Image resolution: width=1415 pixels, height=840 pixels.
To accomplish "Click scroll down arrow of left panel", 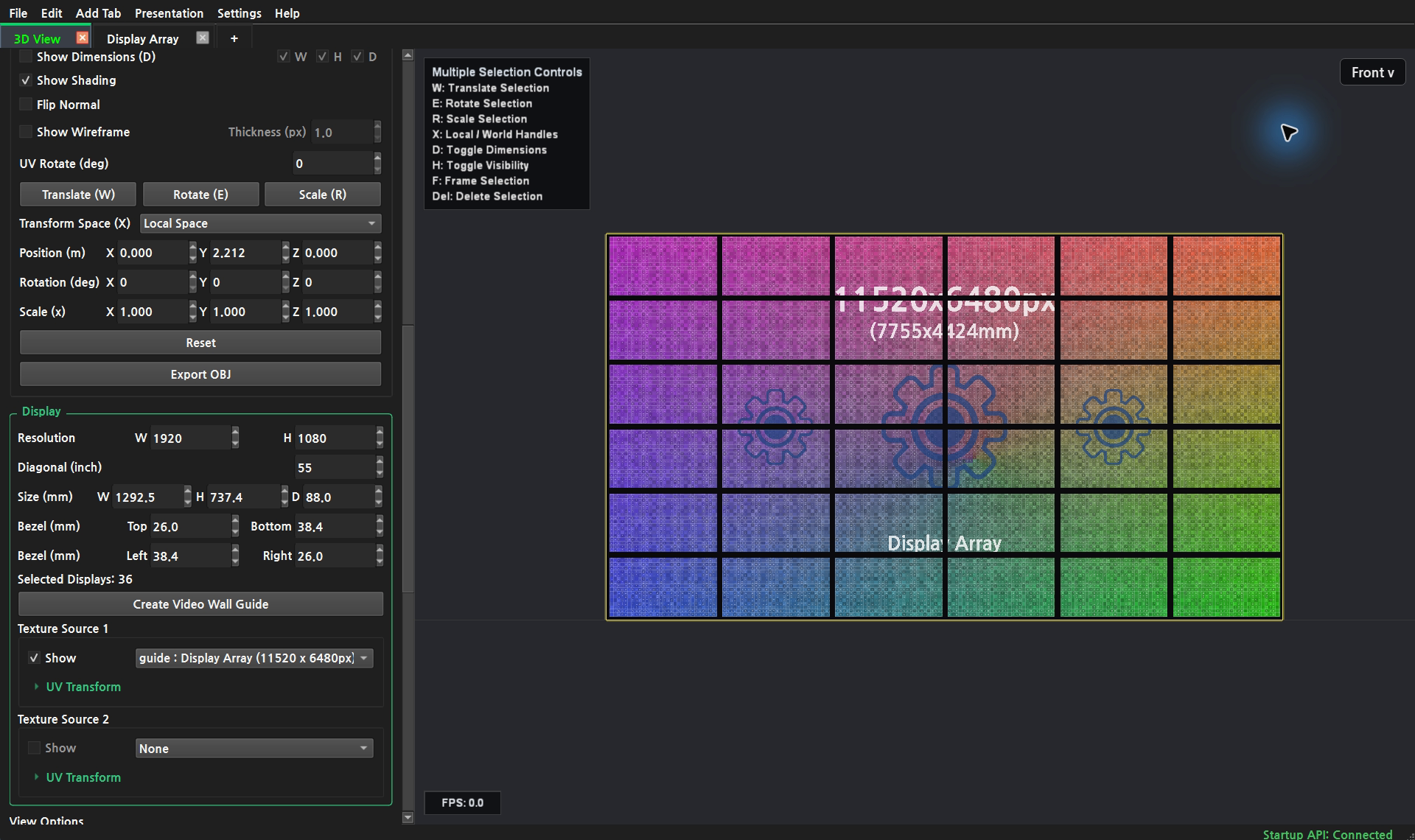I will pos(408,817).
